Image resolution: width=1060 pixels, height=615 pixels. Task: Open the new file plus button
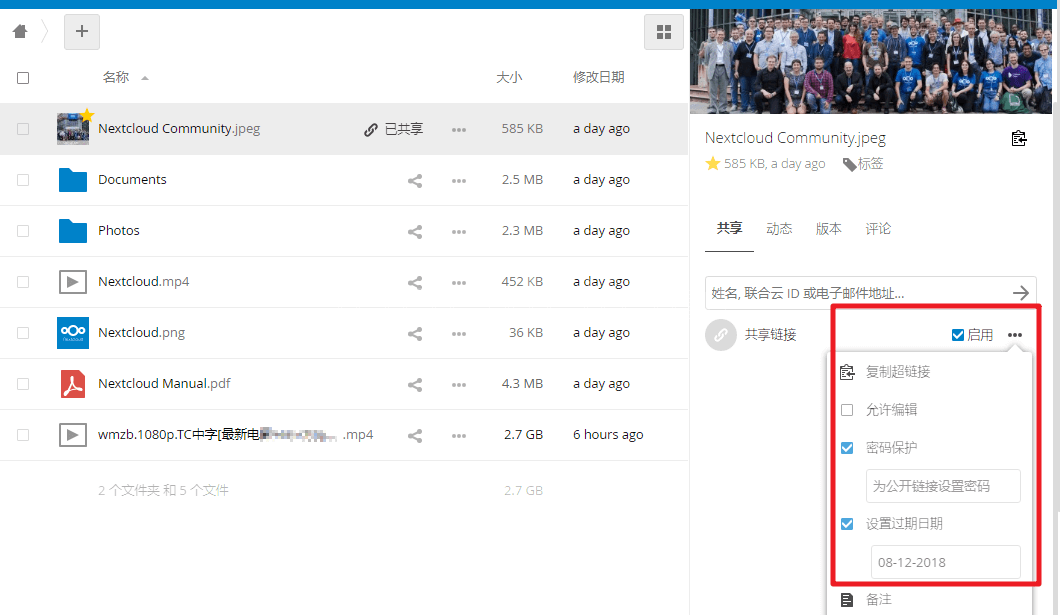pos(82,31)
